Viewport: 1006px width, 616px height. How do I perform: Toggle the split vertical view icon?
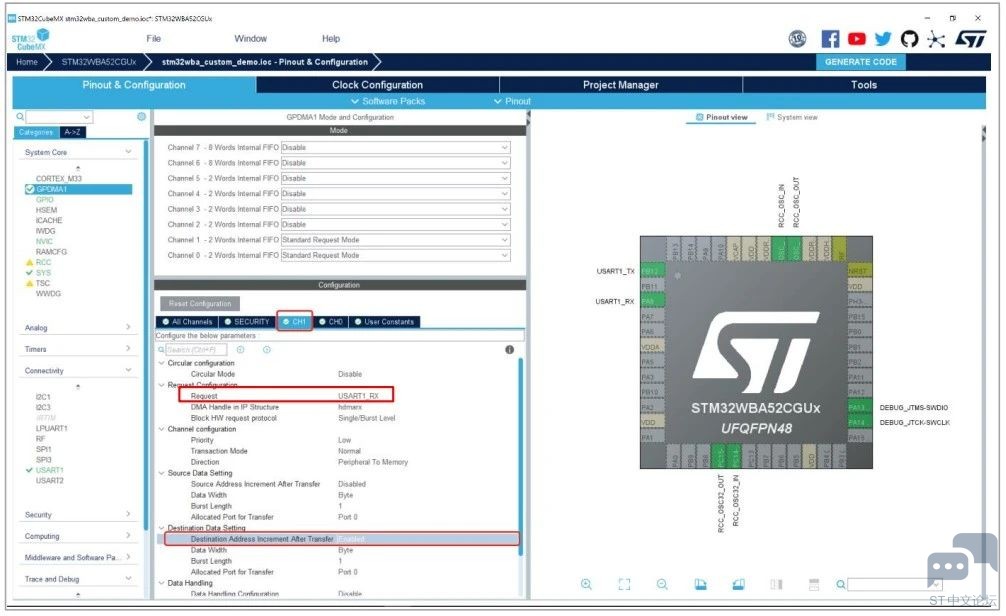[776, 584]
